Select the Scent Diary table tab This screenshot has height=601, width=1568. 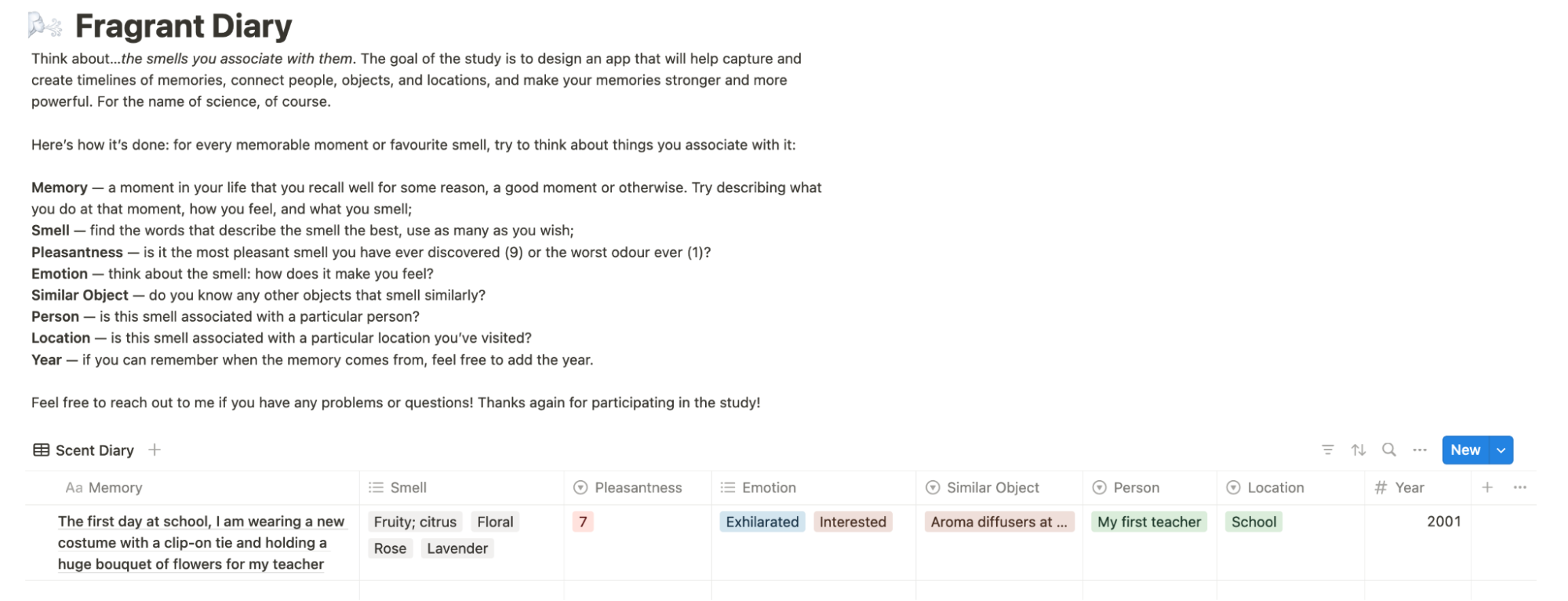[x=85, y=450]
